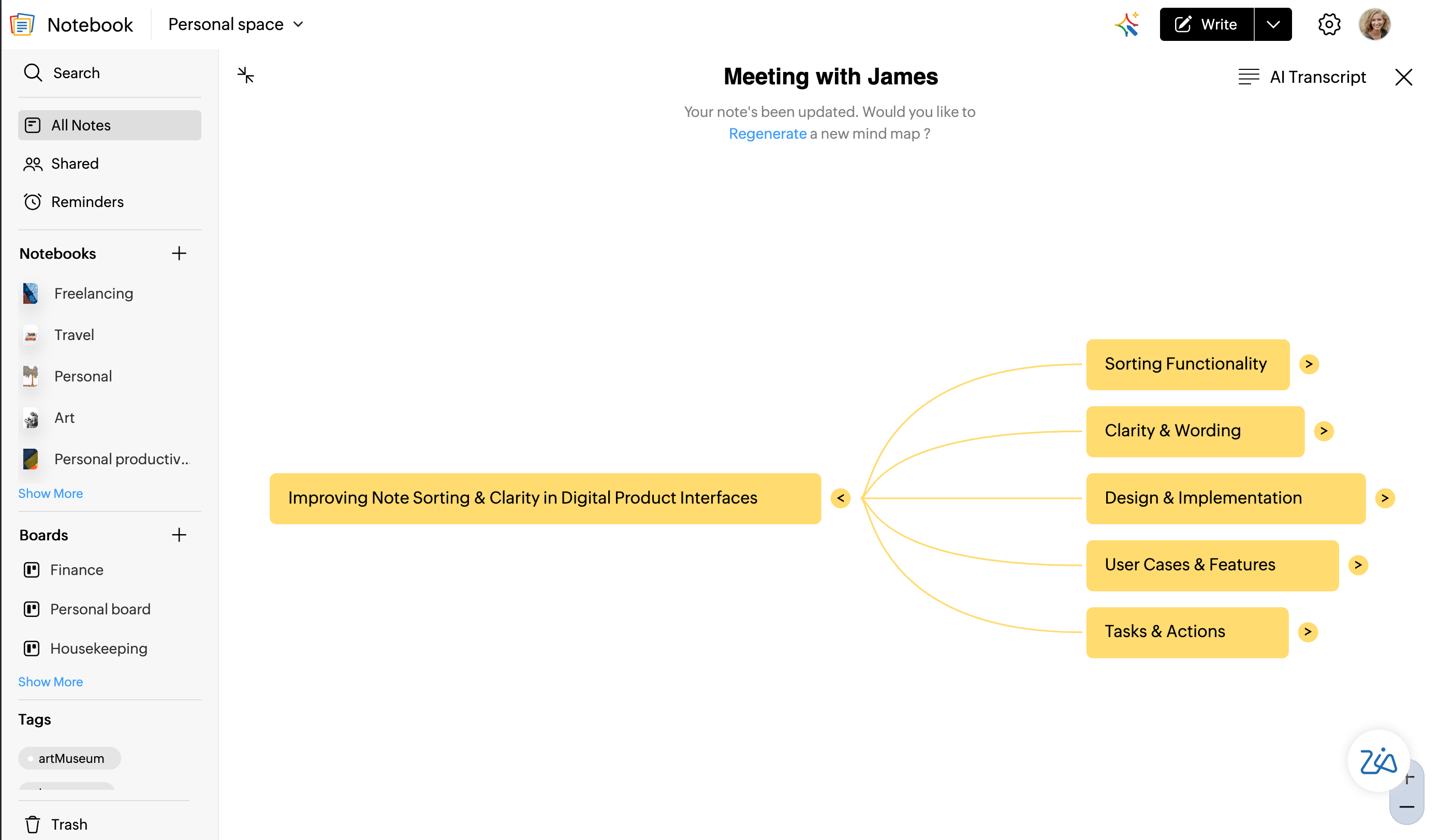Expand the Write button dropdown
1438x840 pixels.
(x=1273, y=24)
